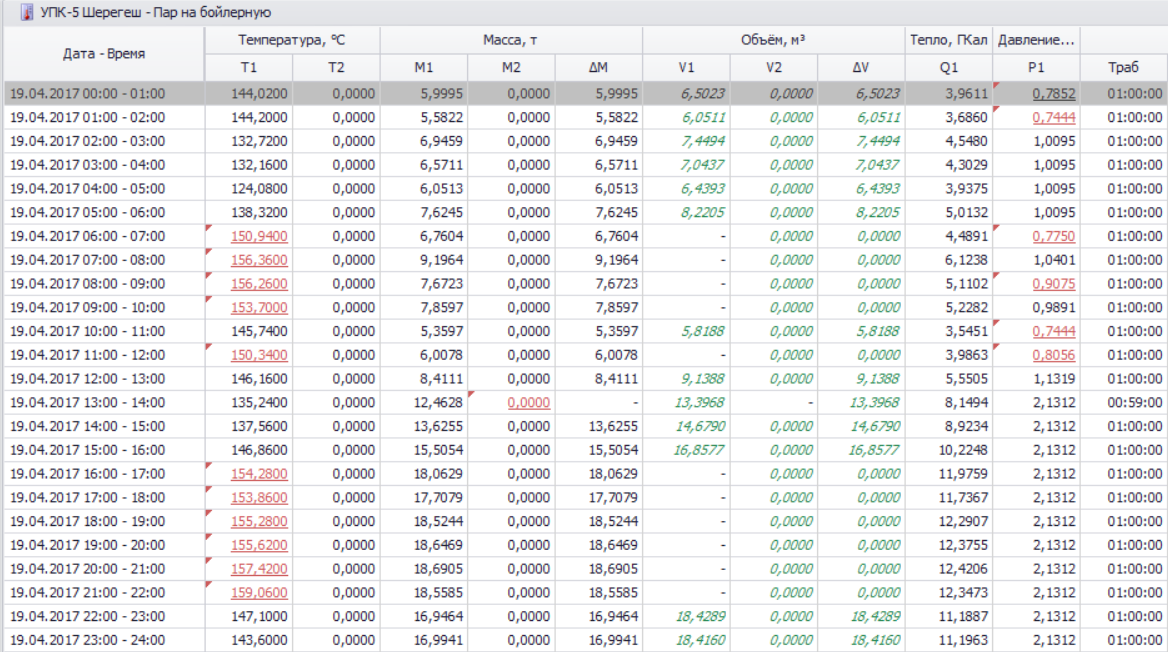Click the M2 column header
1168x652 pixels.
(x=511, y=67)
